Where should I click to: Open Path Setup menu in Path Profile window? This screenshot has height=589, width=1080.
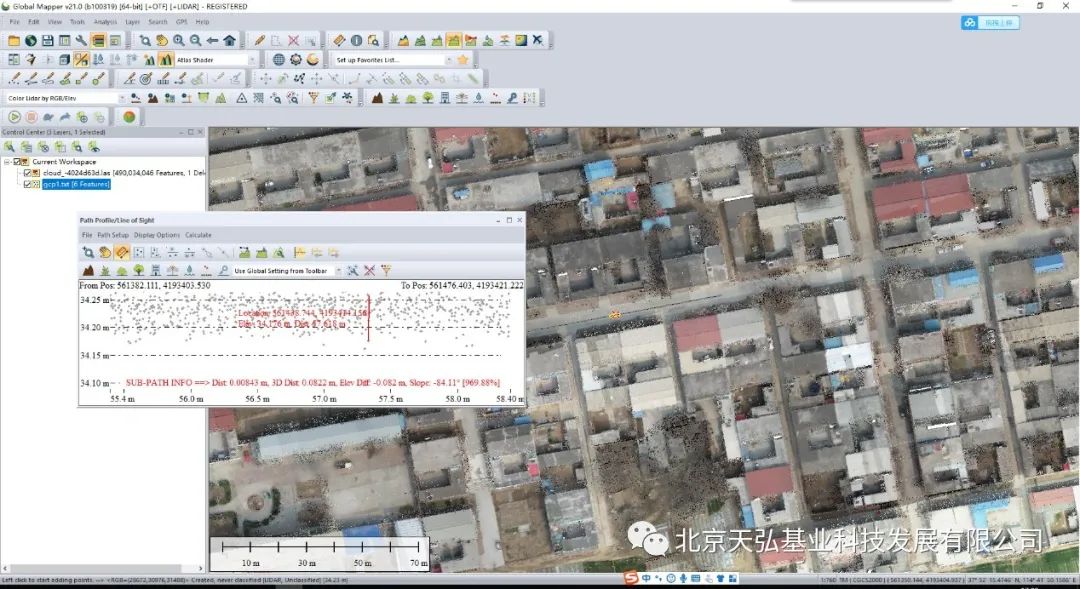coord(113,235)
